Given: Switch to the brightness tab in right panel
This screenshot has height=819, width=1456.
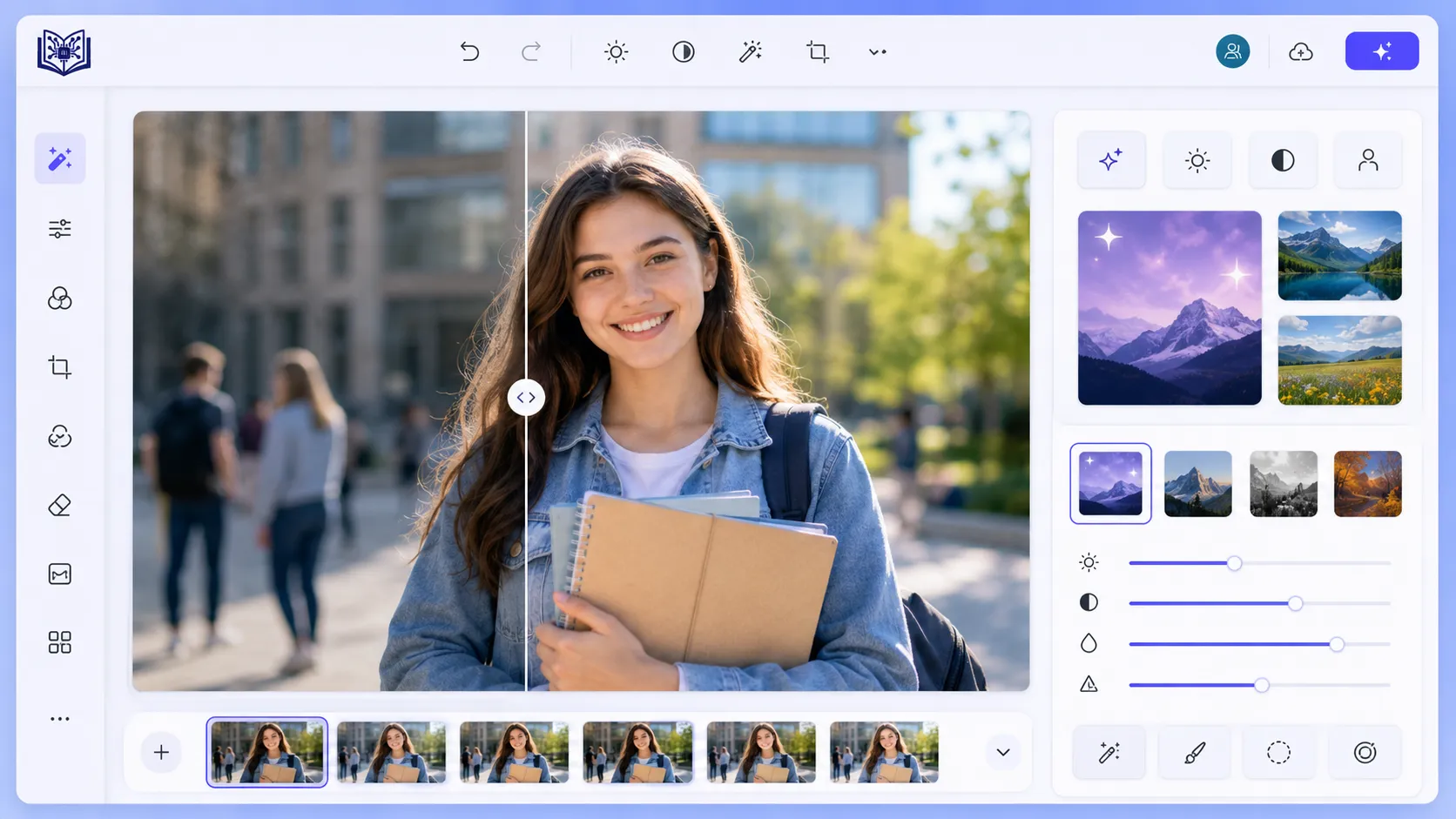Looking at the screenshot, I should (1197, 160).
